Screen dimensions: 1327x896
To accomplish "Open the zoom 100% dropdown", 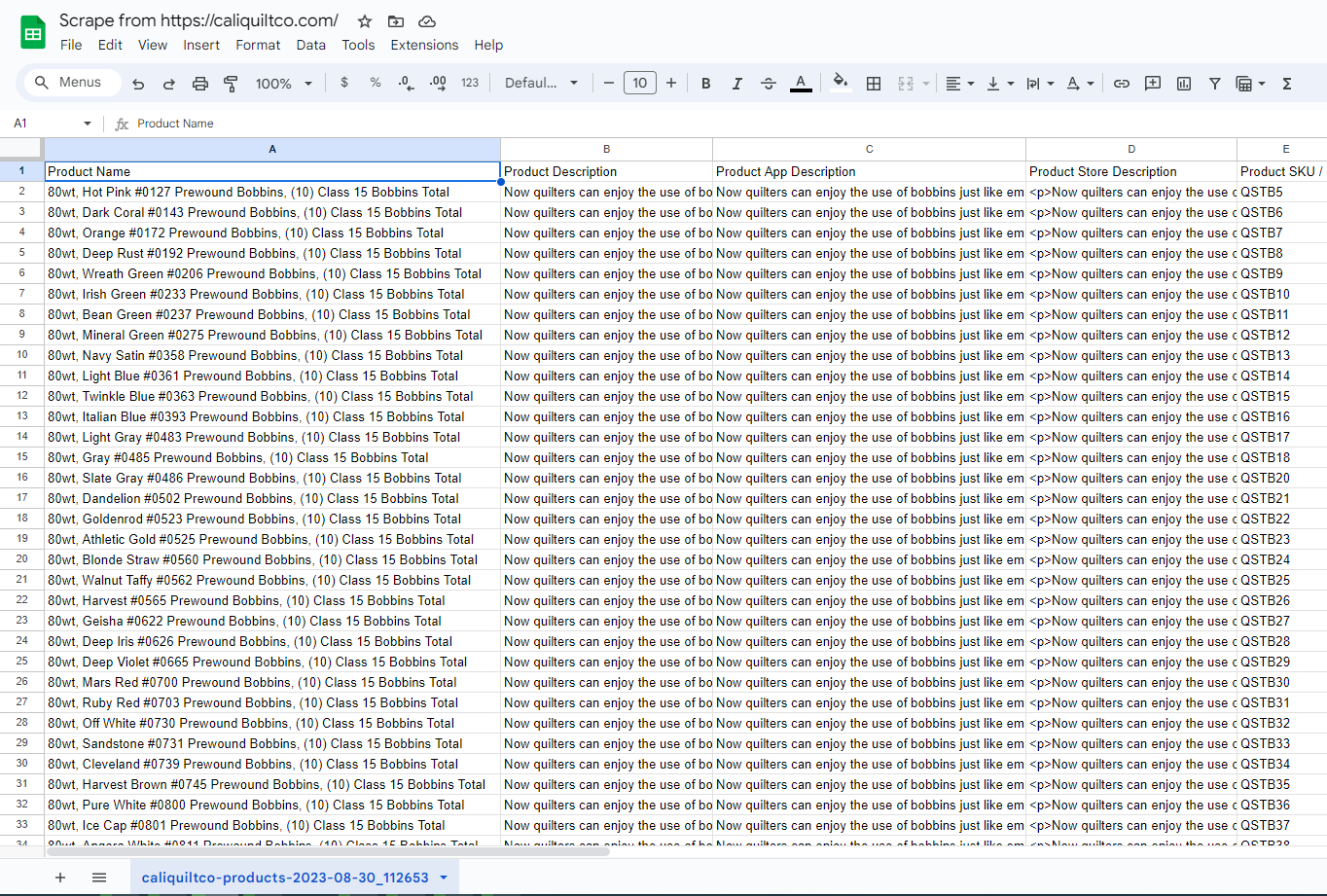I will click(x=283, y=84).
